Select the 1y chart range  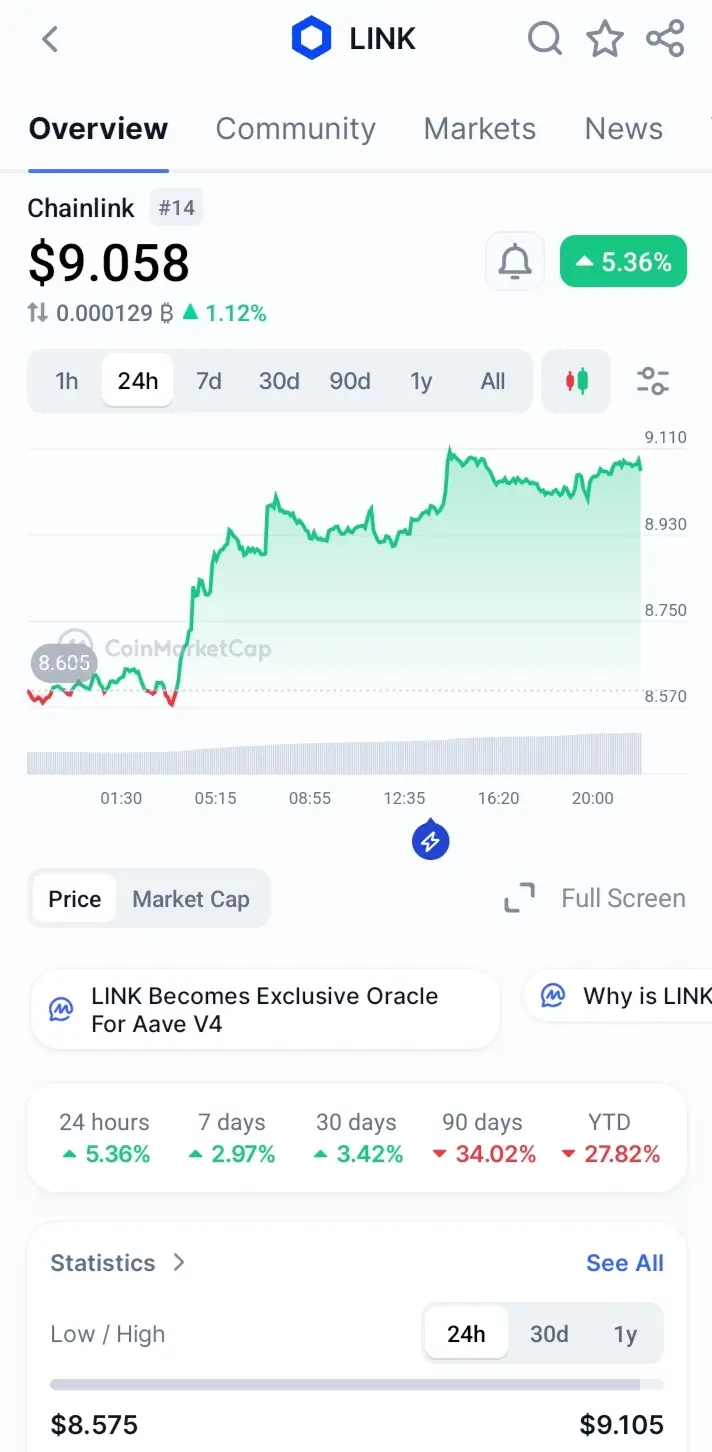421,381
